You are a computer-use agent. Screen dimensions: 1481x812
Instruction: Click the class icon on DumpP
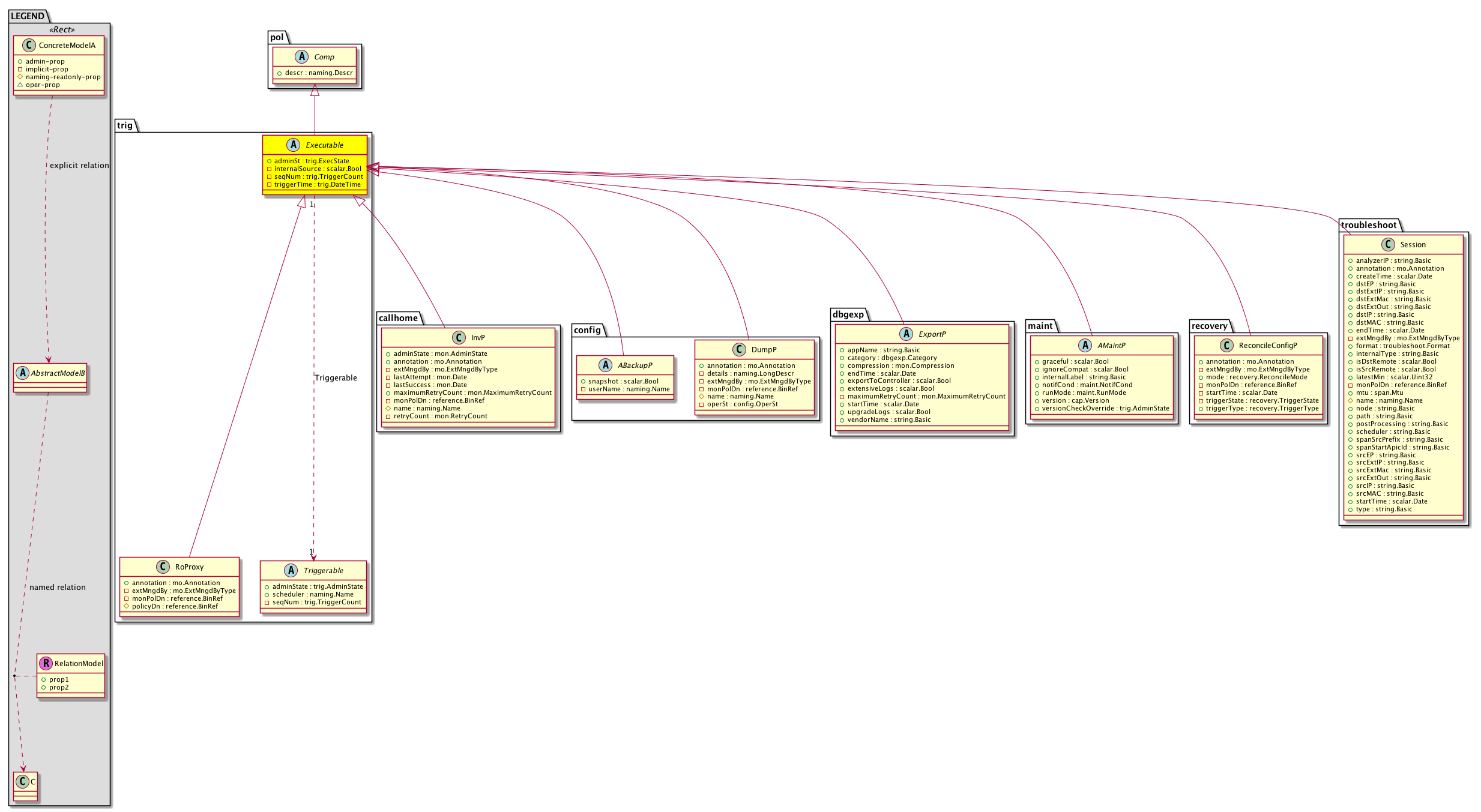pos(740,349)
